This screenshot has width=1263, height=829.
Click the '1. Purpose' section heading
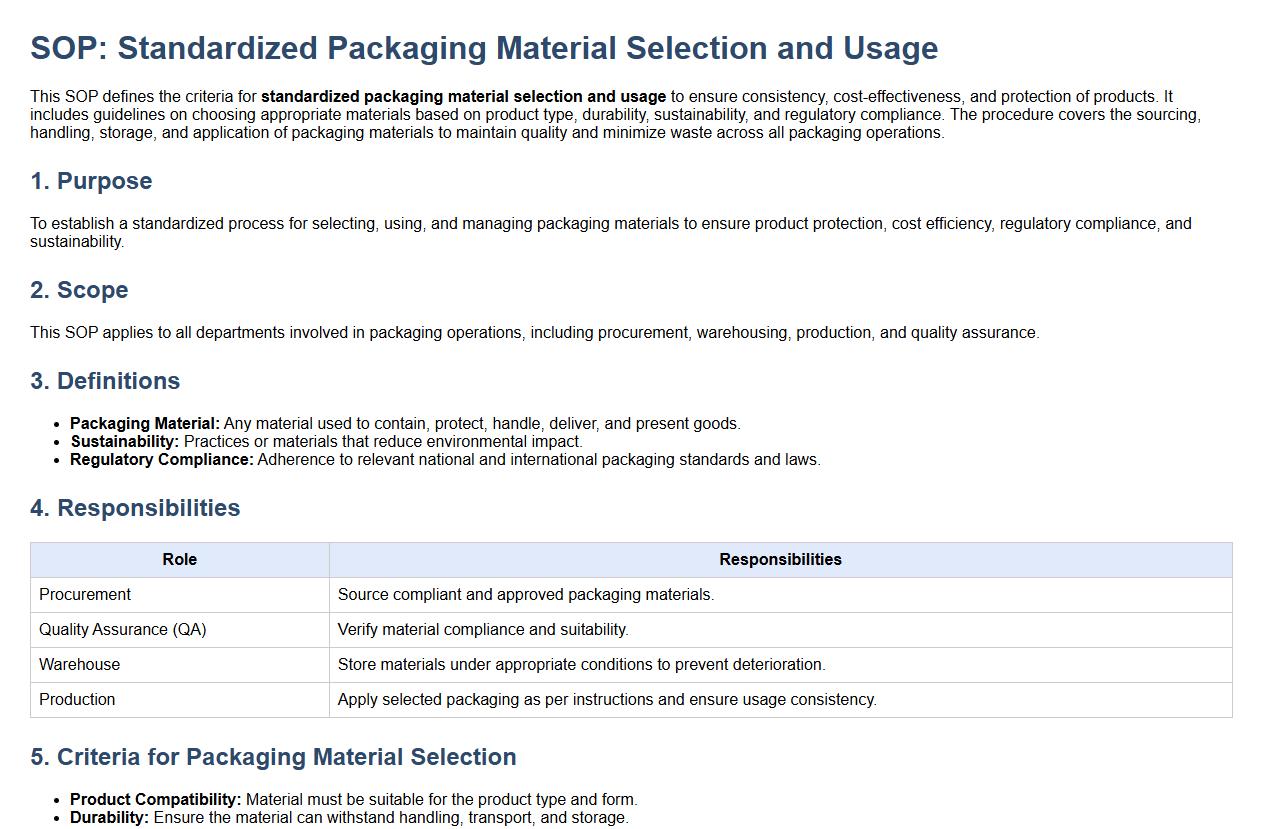pyautogui.click(x=91, y=181)
